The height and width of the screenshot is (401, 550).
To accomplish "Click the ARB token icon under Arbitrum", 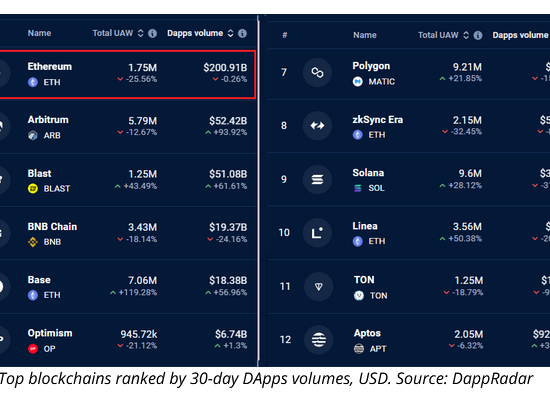I will coord(33,135).
